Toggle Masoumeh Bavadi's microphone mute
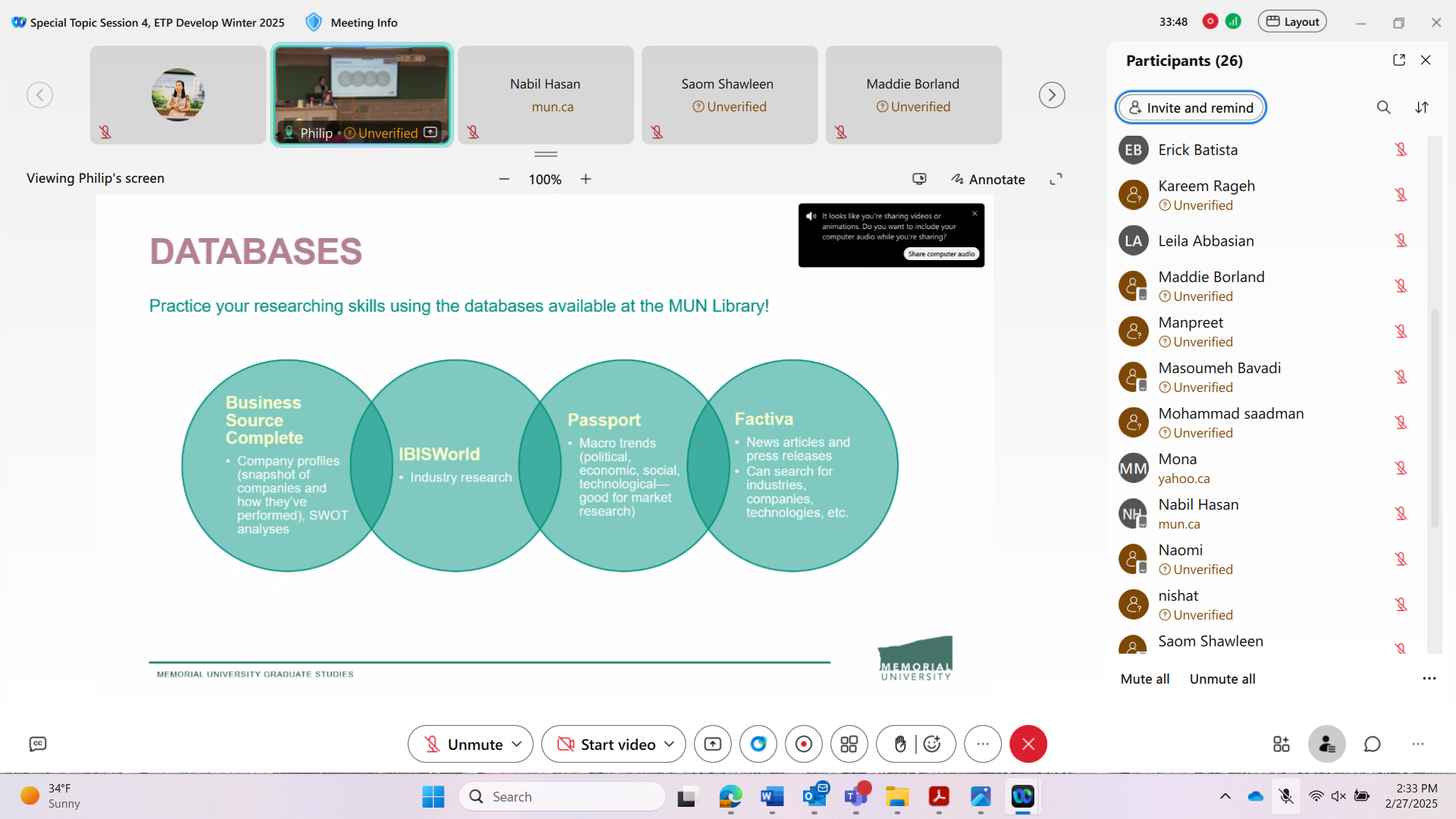1456x819 pixels. (x=1401, y=377)
